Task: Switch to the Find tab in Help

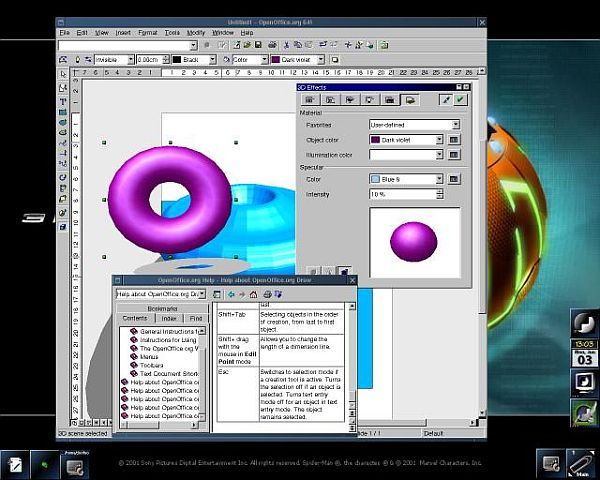Action: click(x=195, y=318)
